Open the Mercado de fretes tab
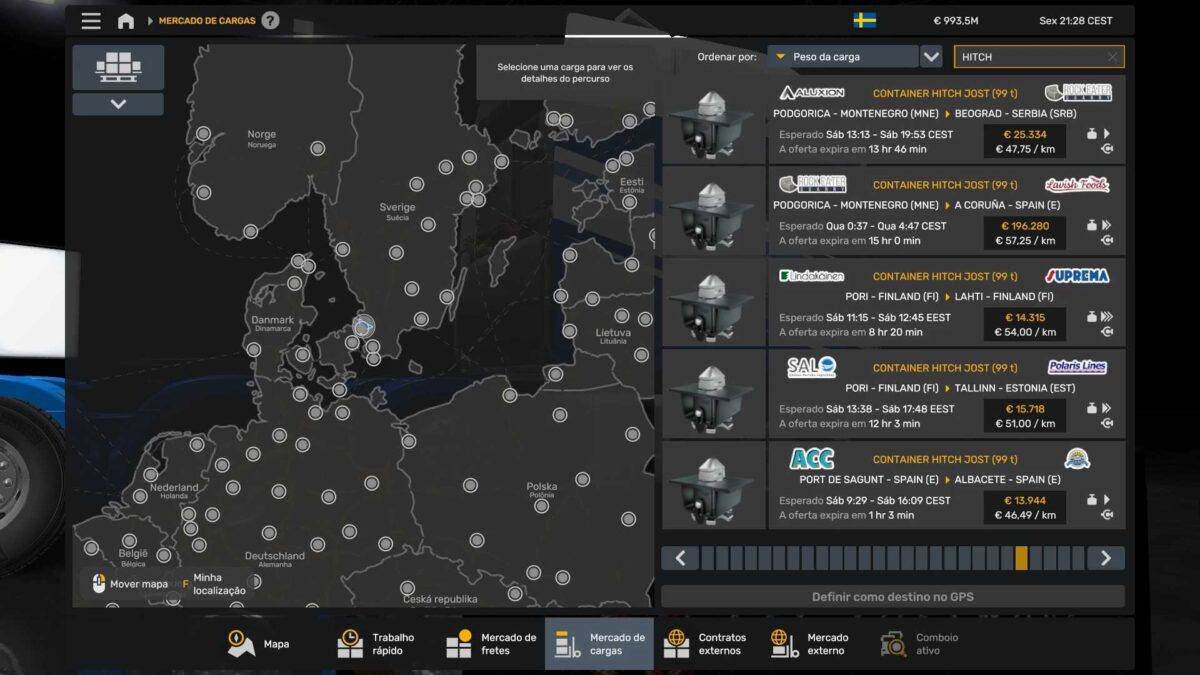 coord(492,644)
